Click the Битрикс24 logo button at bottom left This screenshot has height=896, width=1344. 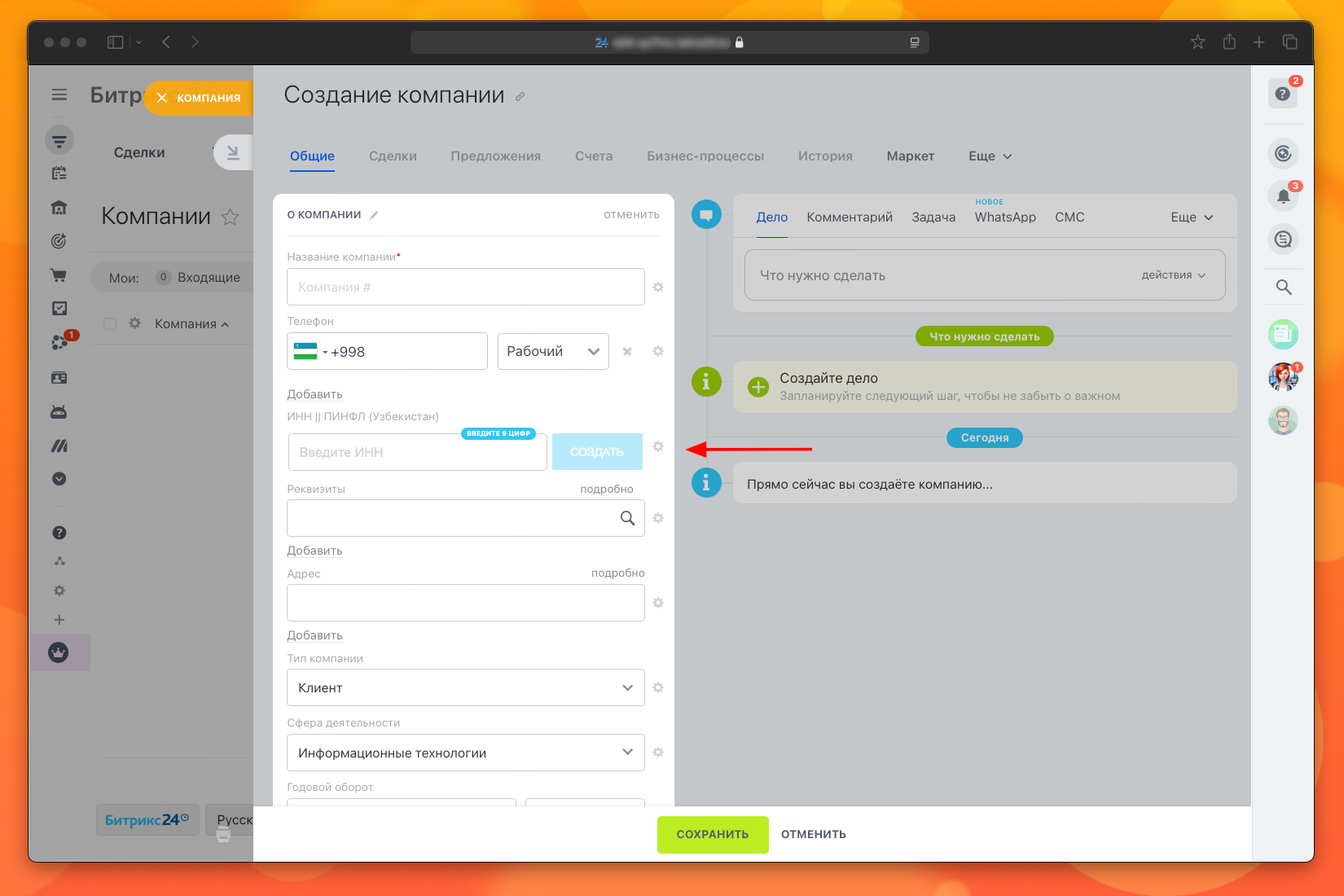coord(147,820)
